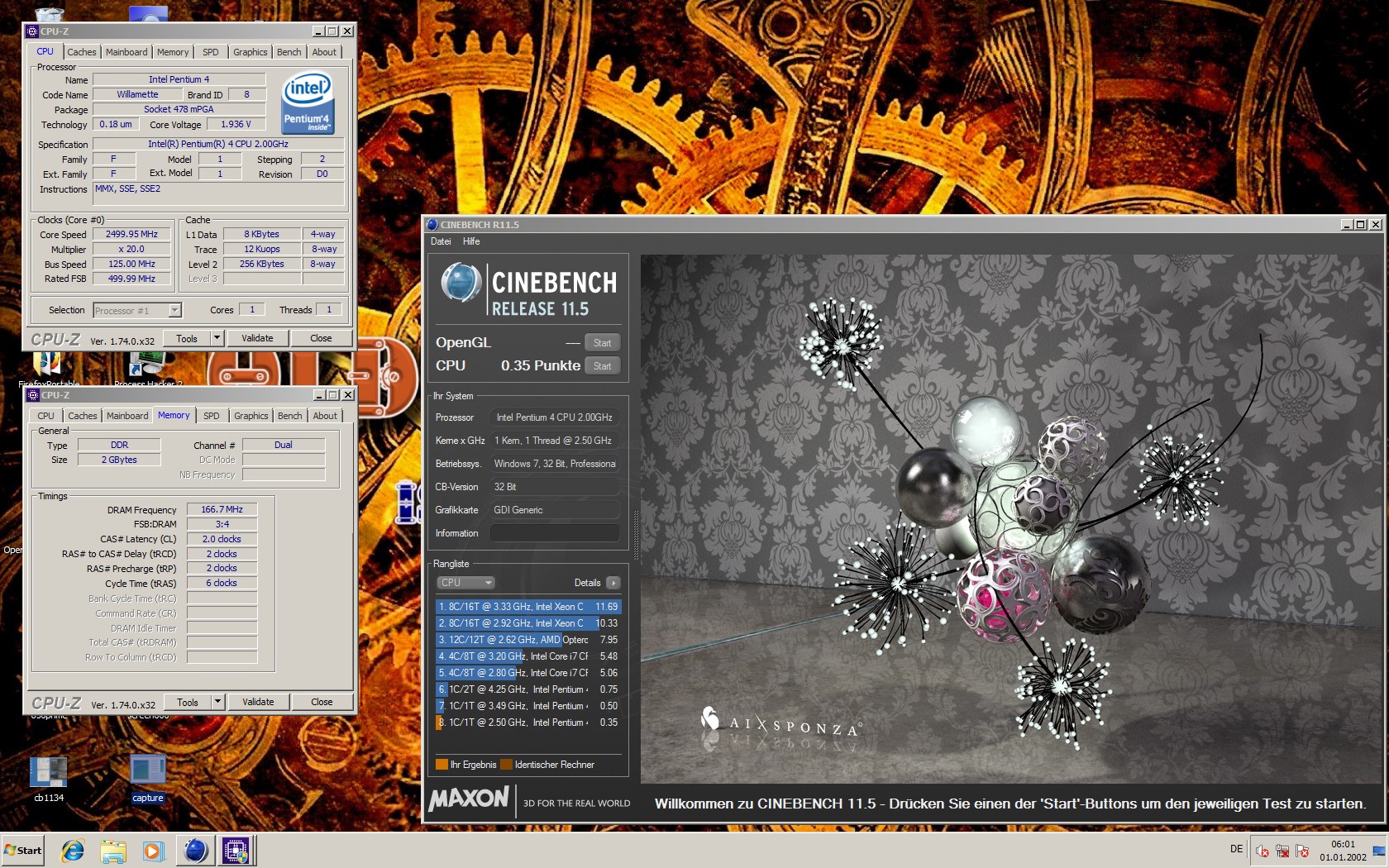The width and height of the screenshot is (1389, 868).
Task: Click the brown Identischer Rechner legend swatch
Action: coord(506,765)
